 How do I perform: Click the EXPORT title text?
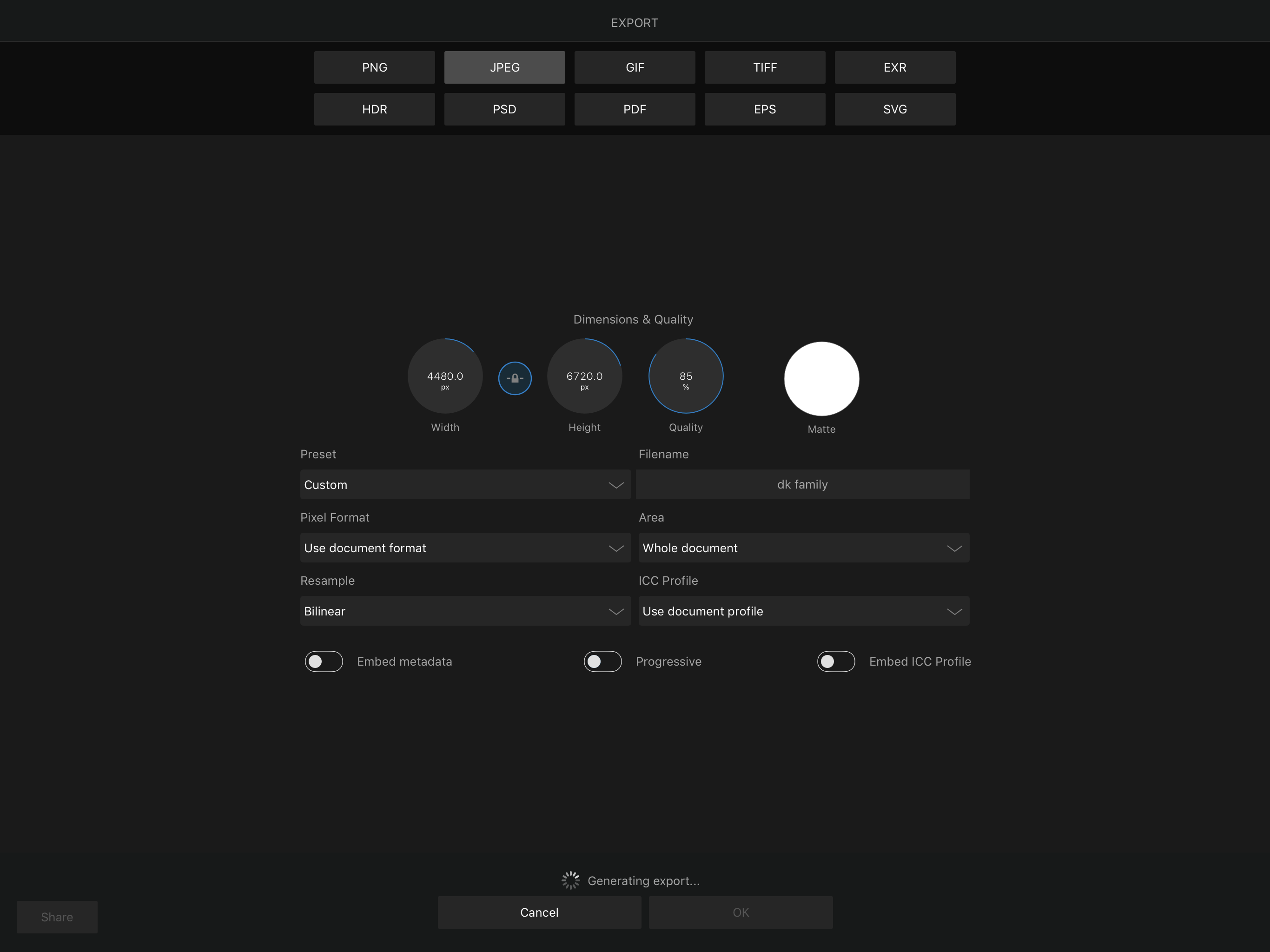[x=635, y=23]
